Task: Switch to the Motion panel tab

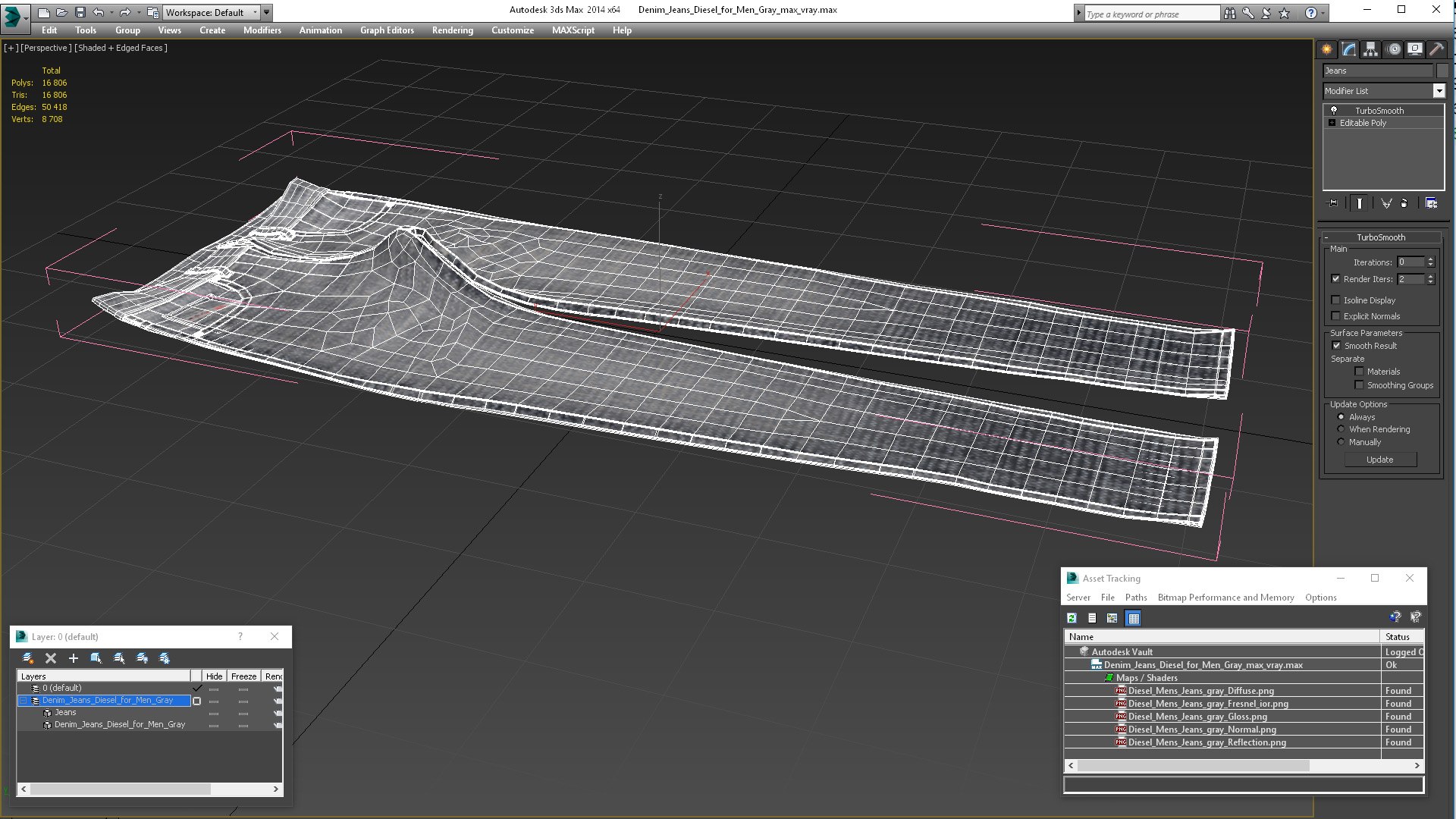Action: (x=1393, y=49)
